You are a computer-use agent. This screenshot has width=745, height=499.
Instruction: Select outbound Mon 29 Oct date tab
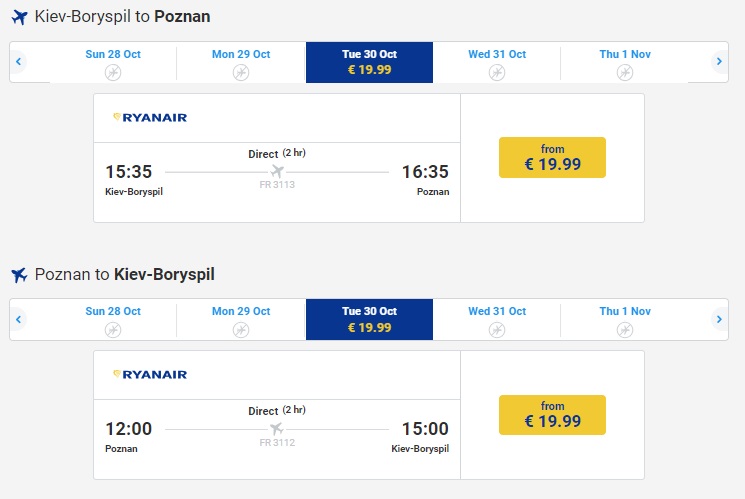pos(241,62)
